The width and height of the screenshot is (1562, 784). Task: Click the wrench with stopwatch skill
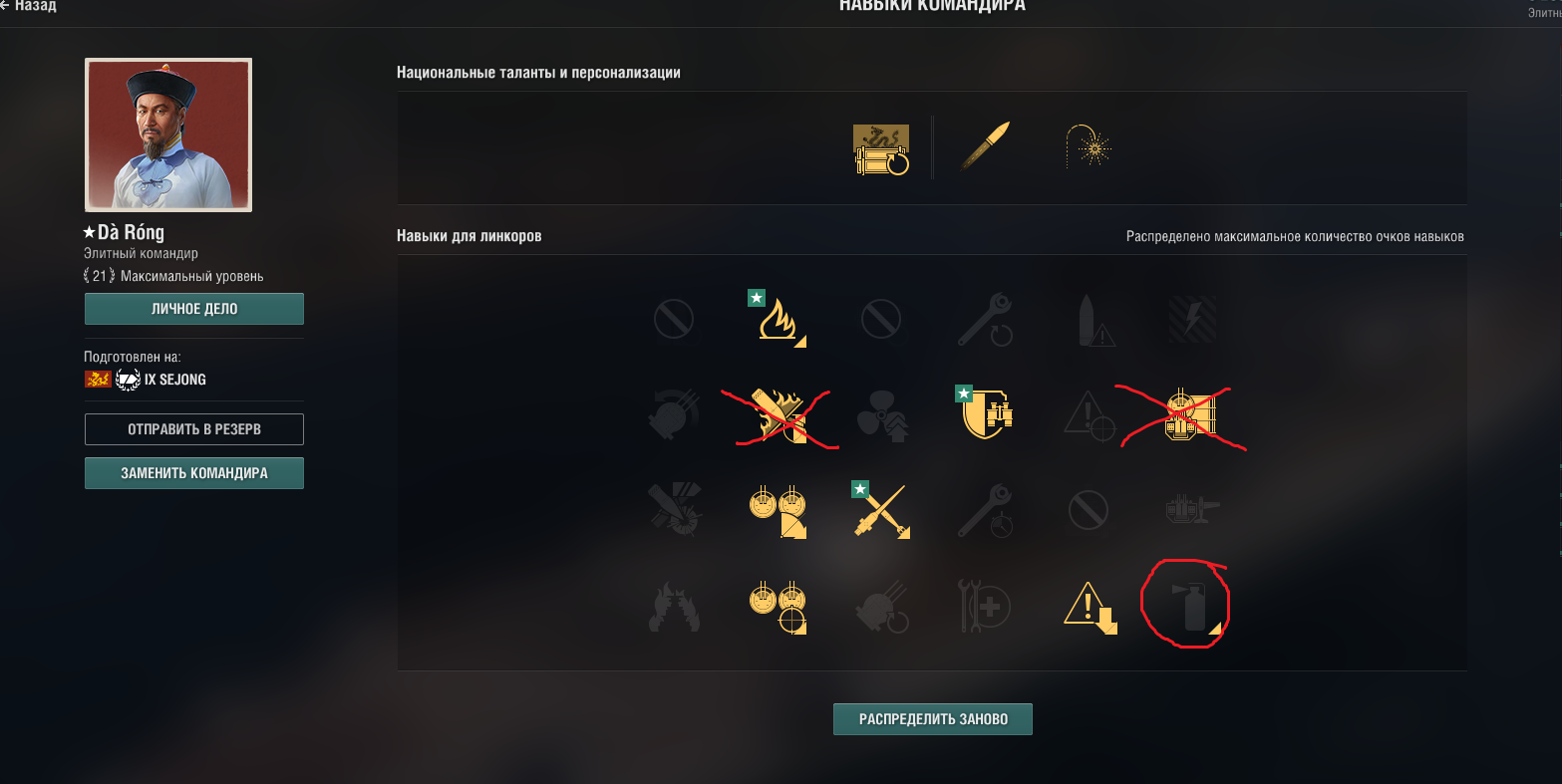click(x=985, y=510)
